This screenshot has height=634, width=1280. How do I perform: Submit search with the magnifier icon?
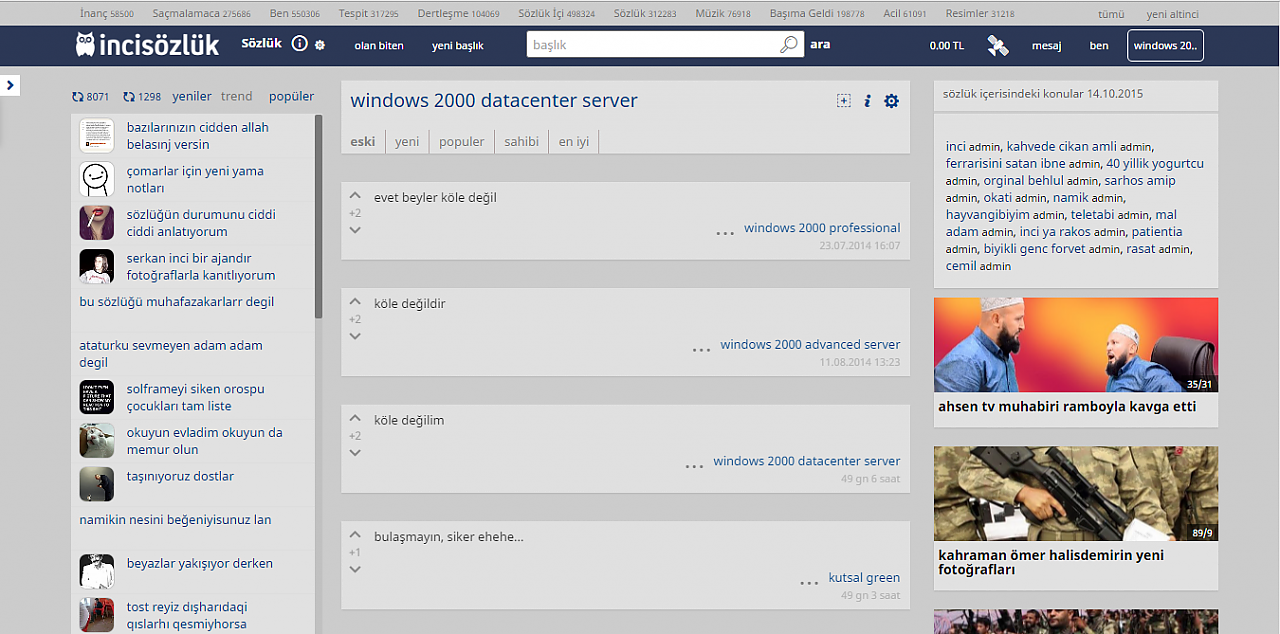click(789, 45)
